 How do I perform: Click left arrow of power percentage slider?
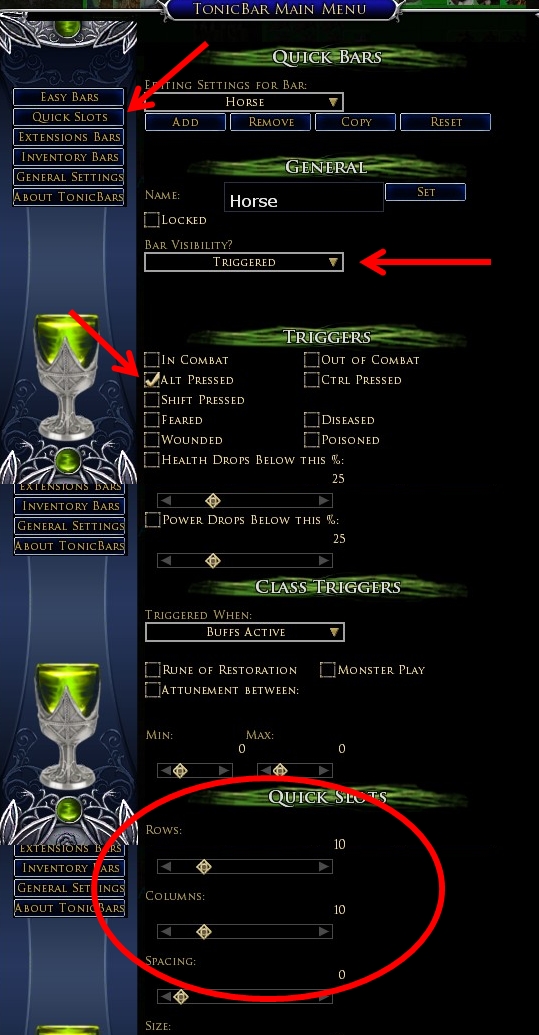coord(166,561)
